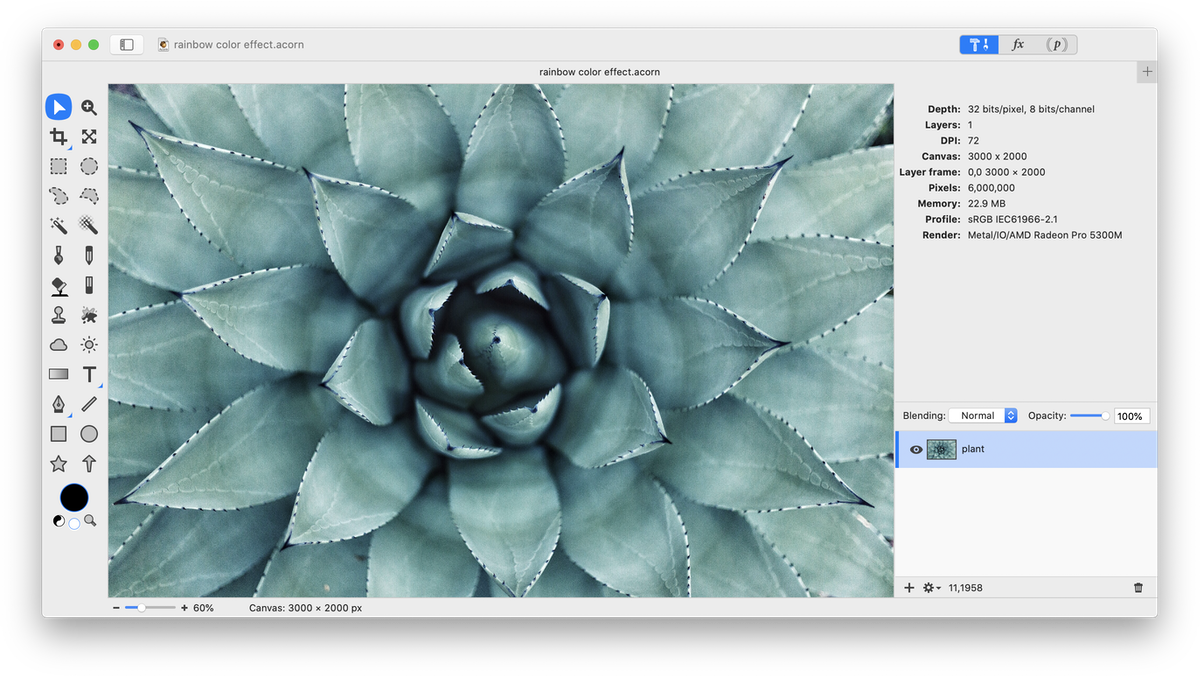Viewport: 1200px width, 676px height.
Task: Select the Transform resize arrows tool
Action: coord(89,137)
